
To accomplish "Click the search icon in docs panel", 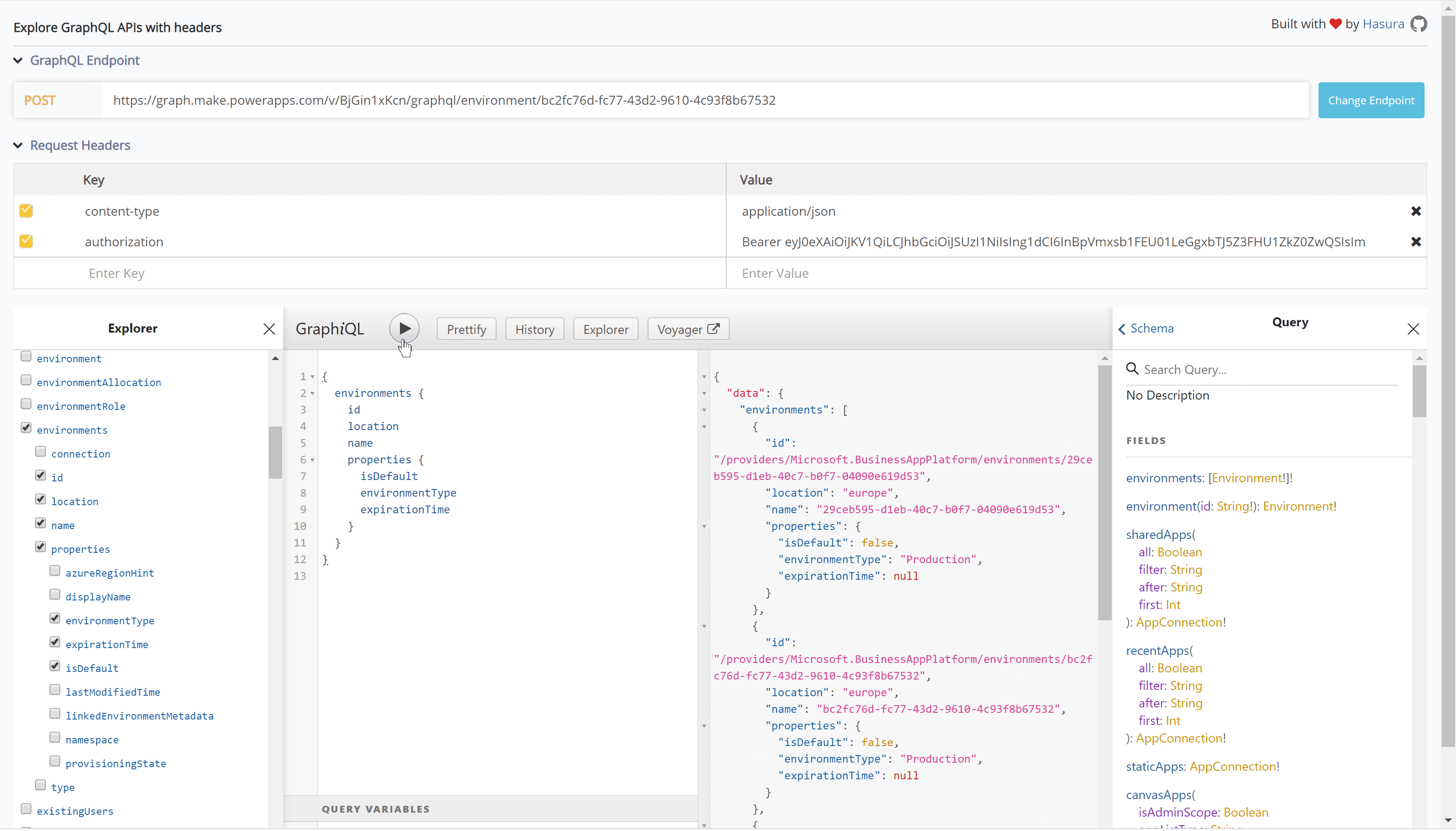I will click(1132, 369).
